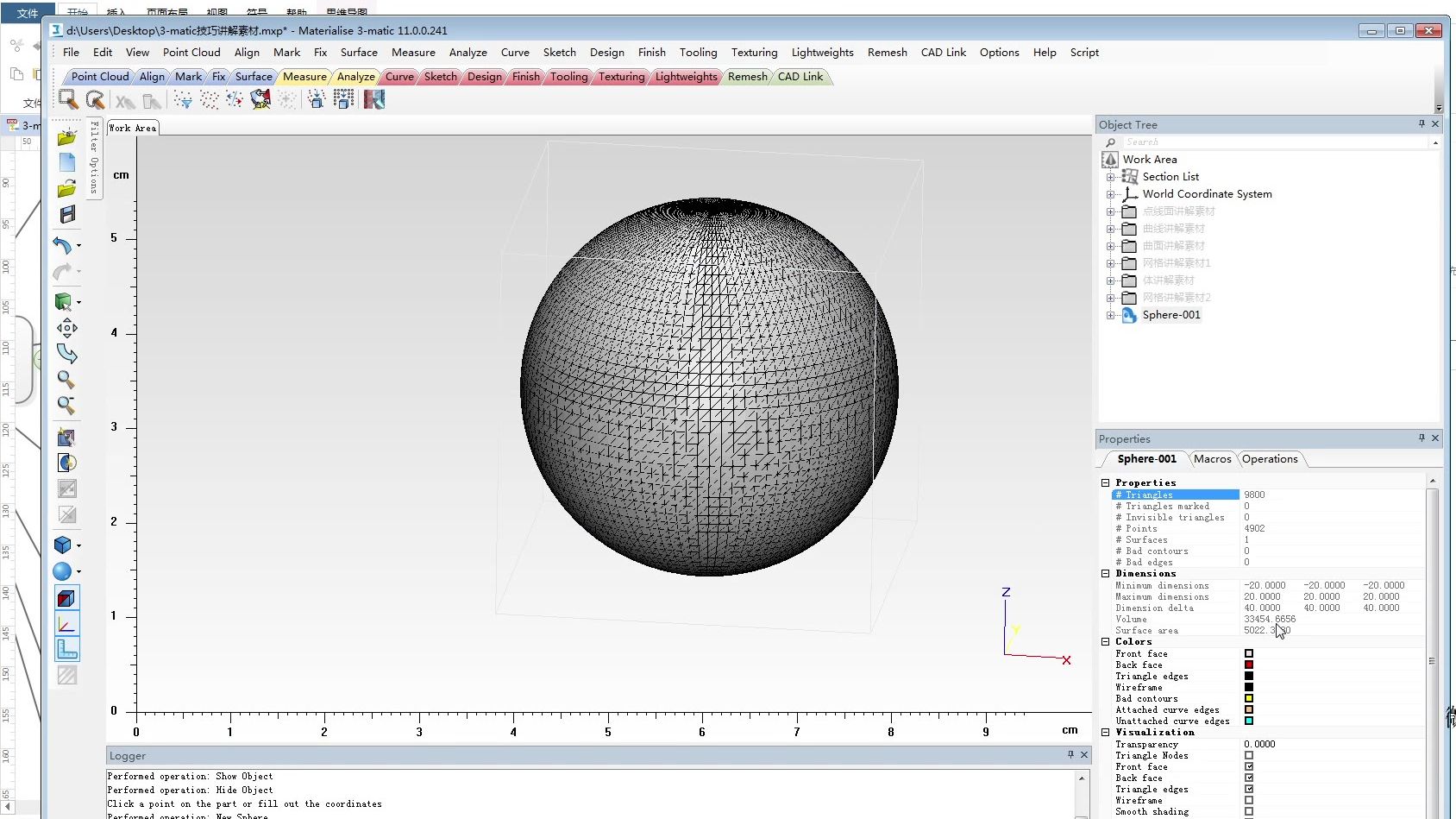Uncheck Triangle edges visualization checkbox
This screenshot has width=1456, height=819.
click(x=1248, y=789)
